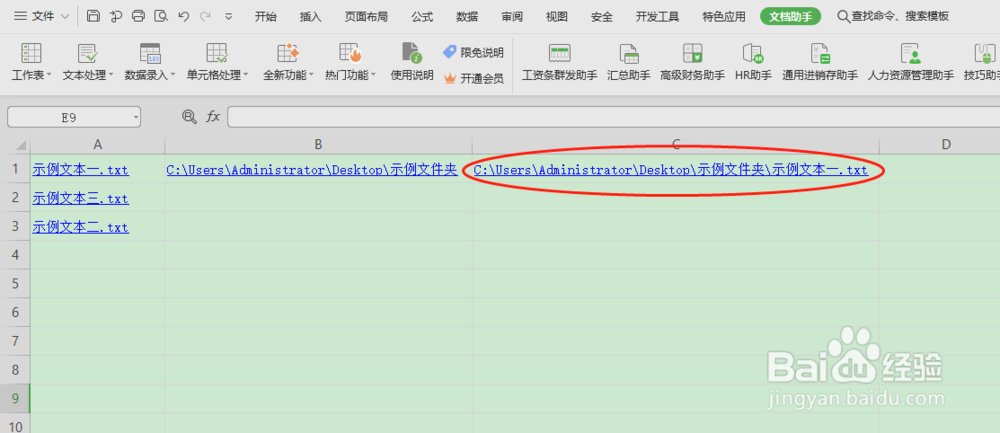Click the Save icon in quick toolbar

click(x=93, y=17)
